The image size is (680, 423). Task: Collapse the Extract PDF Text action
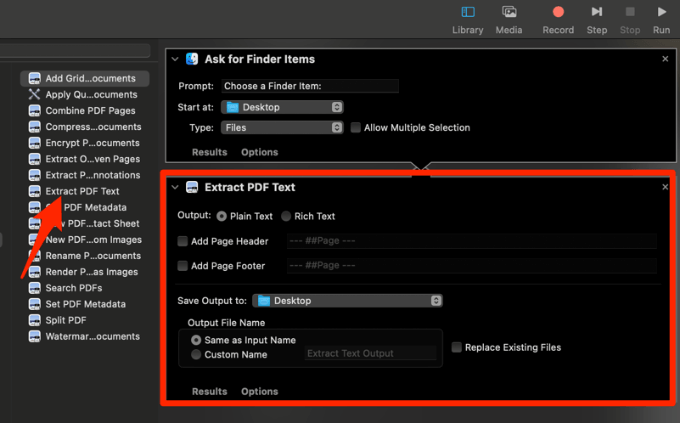click(176, 187)
